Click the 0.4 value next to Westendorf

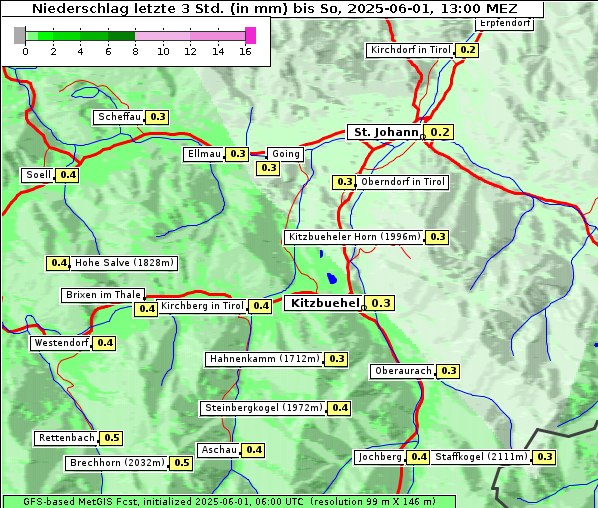(104, 343)
